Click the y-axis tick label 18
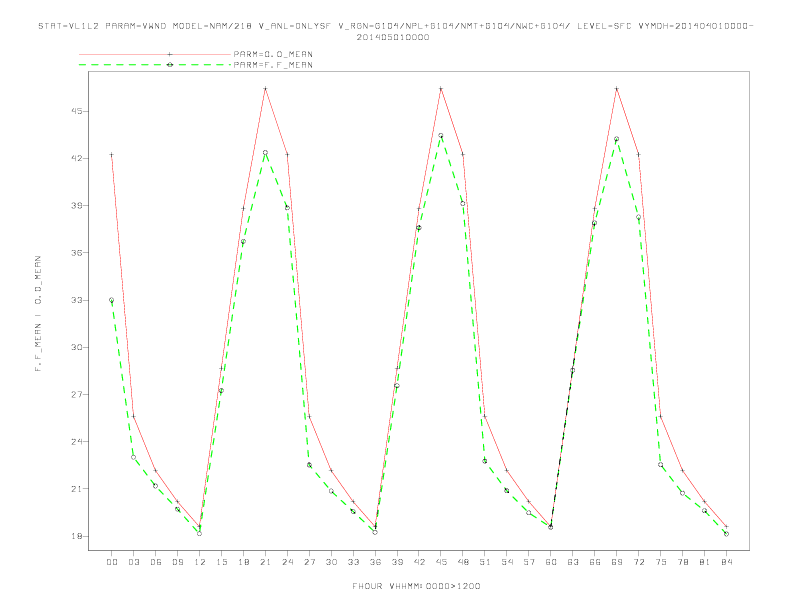Viewport: 792px width, 612px height. click(77, 536)
